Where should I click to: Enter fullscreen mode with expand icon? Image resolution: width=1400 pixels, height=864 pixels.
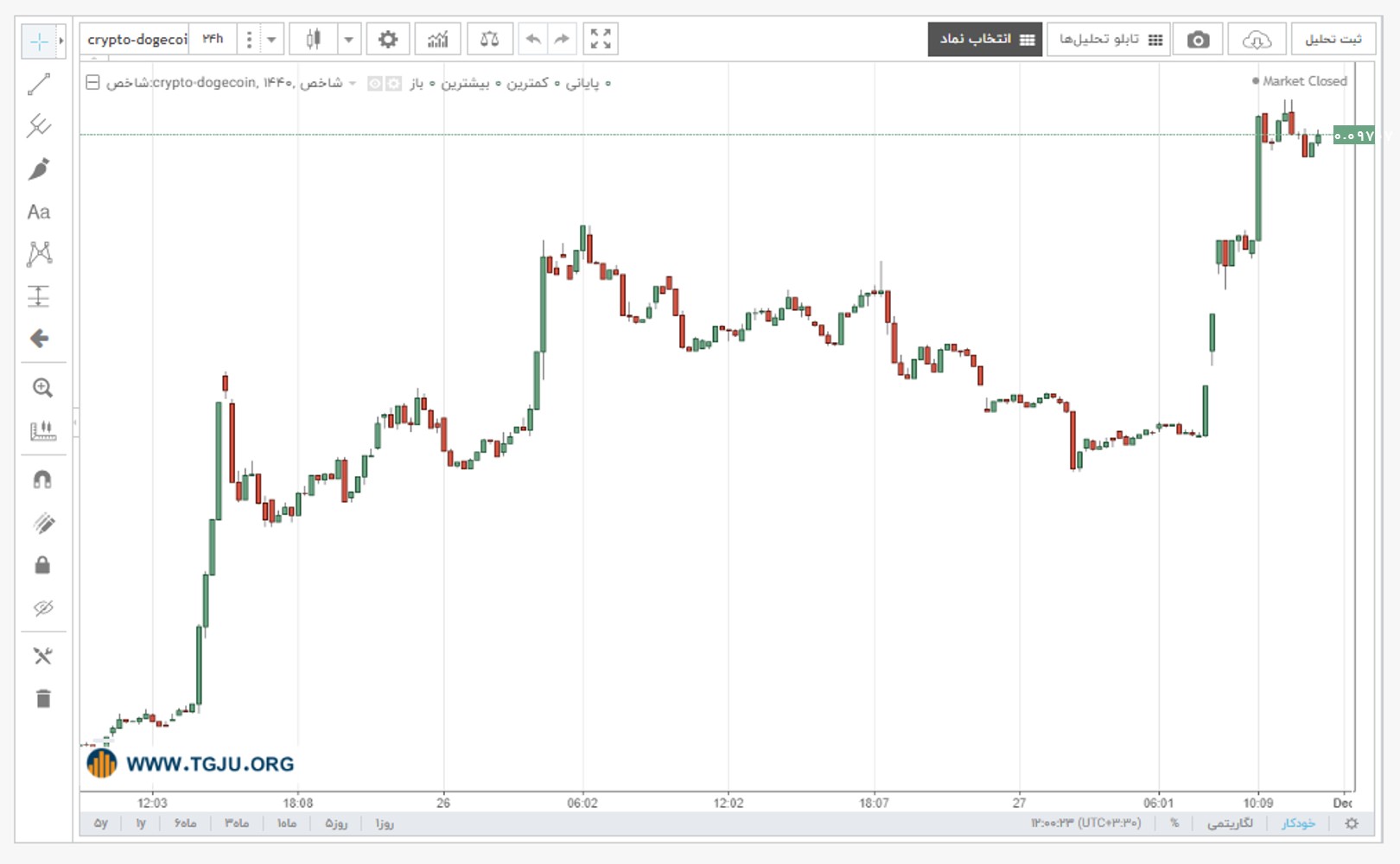(601, 39)
